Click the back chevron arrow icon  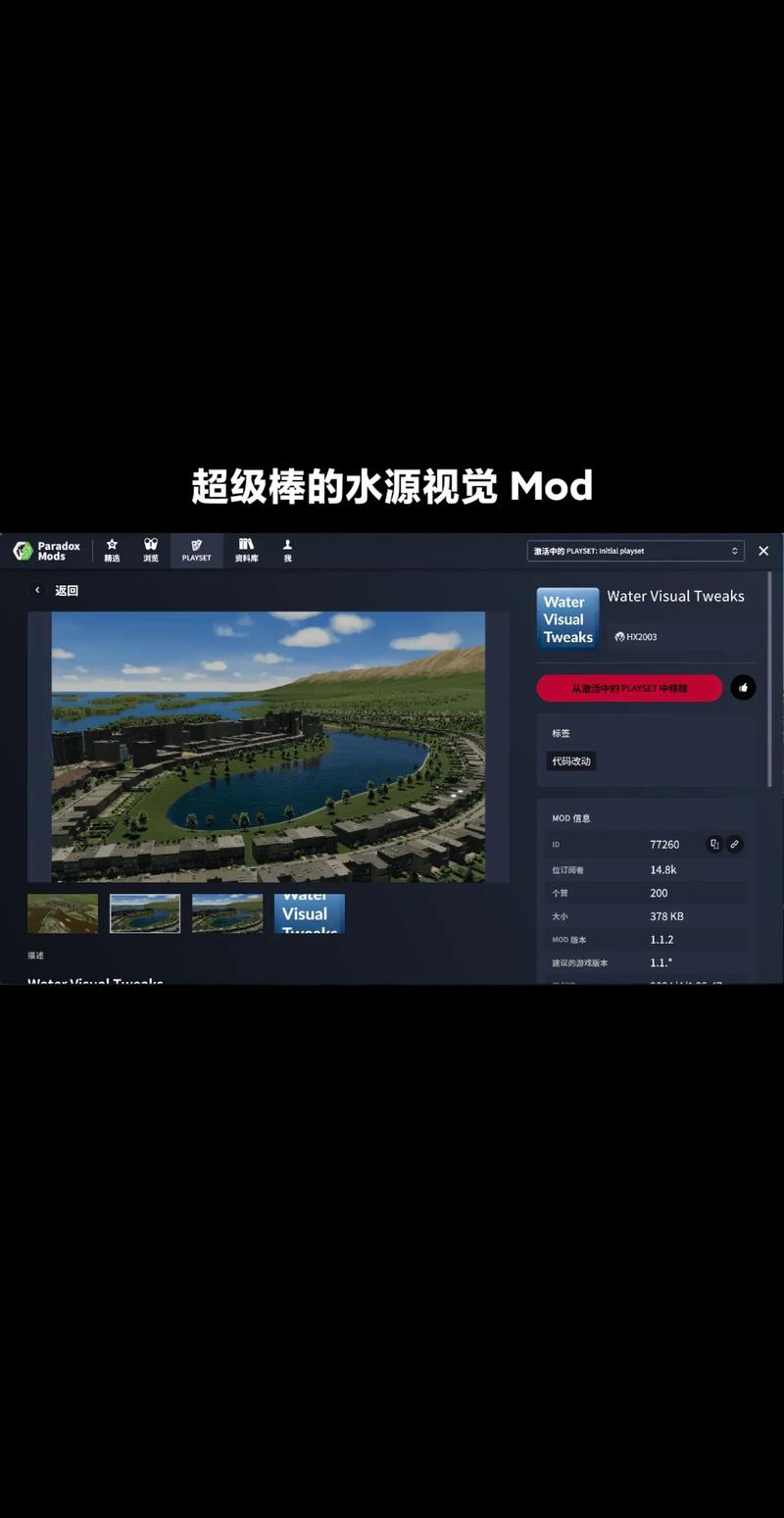pyautogui.click(x=37, y=590)
